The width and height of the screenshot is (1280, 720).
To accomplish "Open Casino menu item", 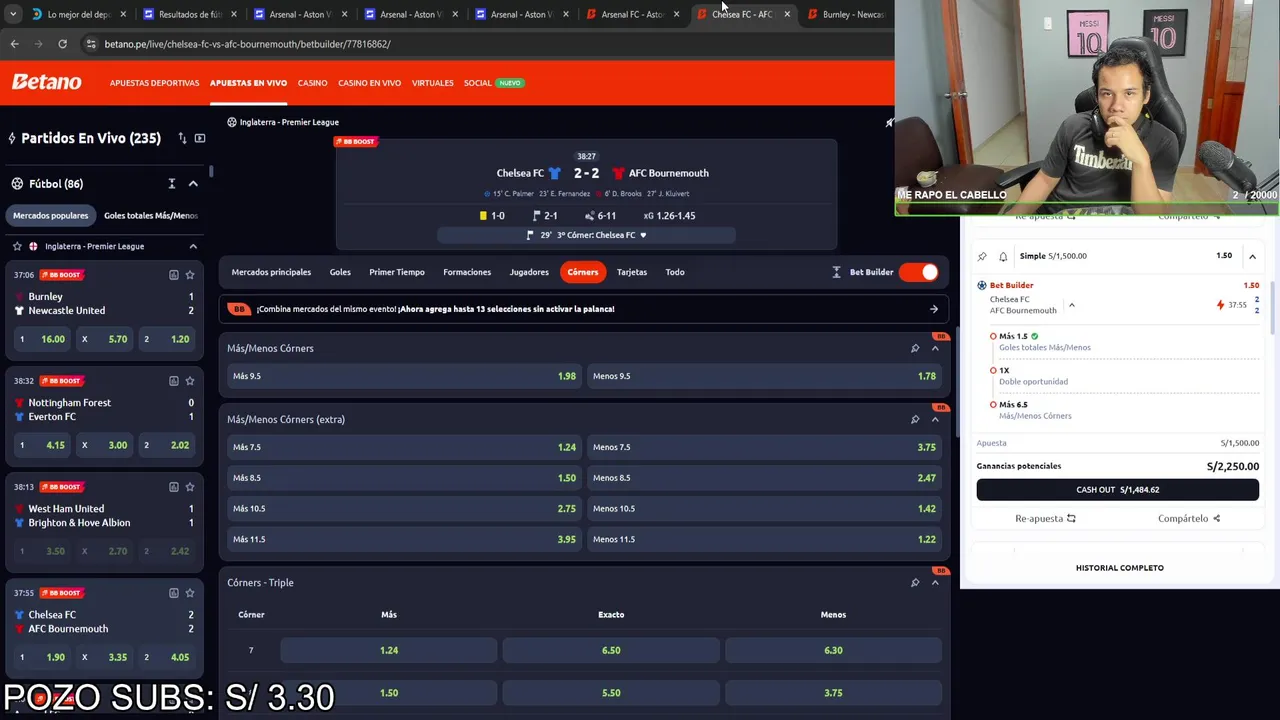I will (x=312, y=83).
